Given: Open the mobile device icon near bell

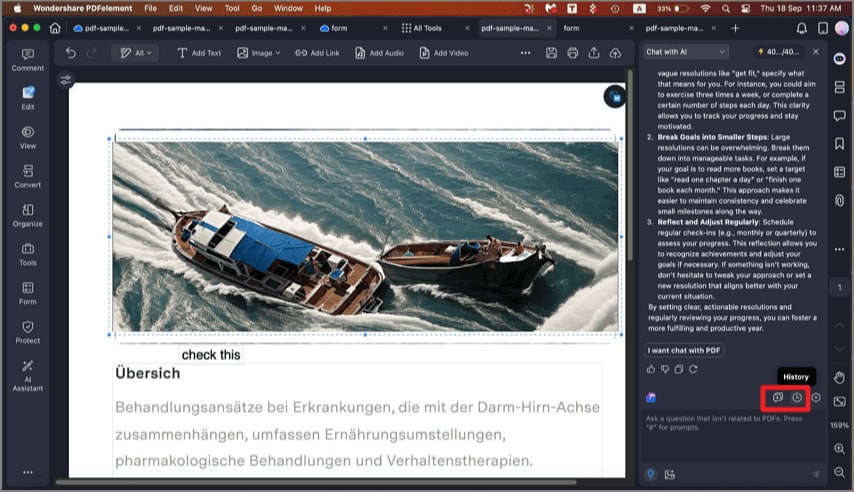Looking at the screenshot, I should pyautogui.click(x=822, y=28).
